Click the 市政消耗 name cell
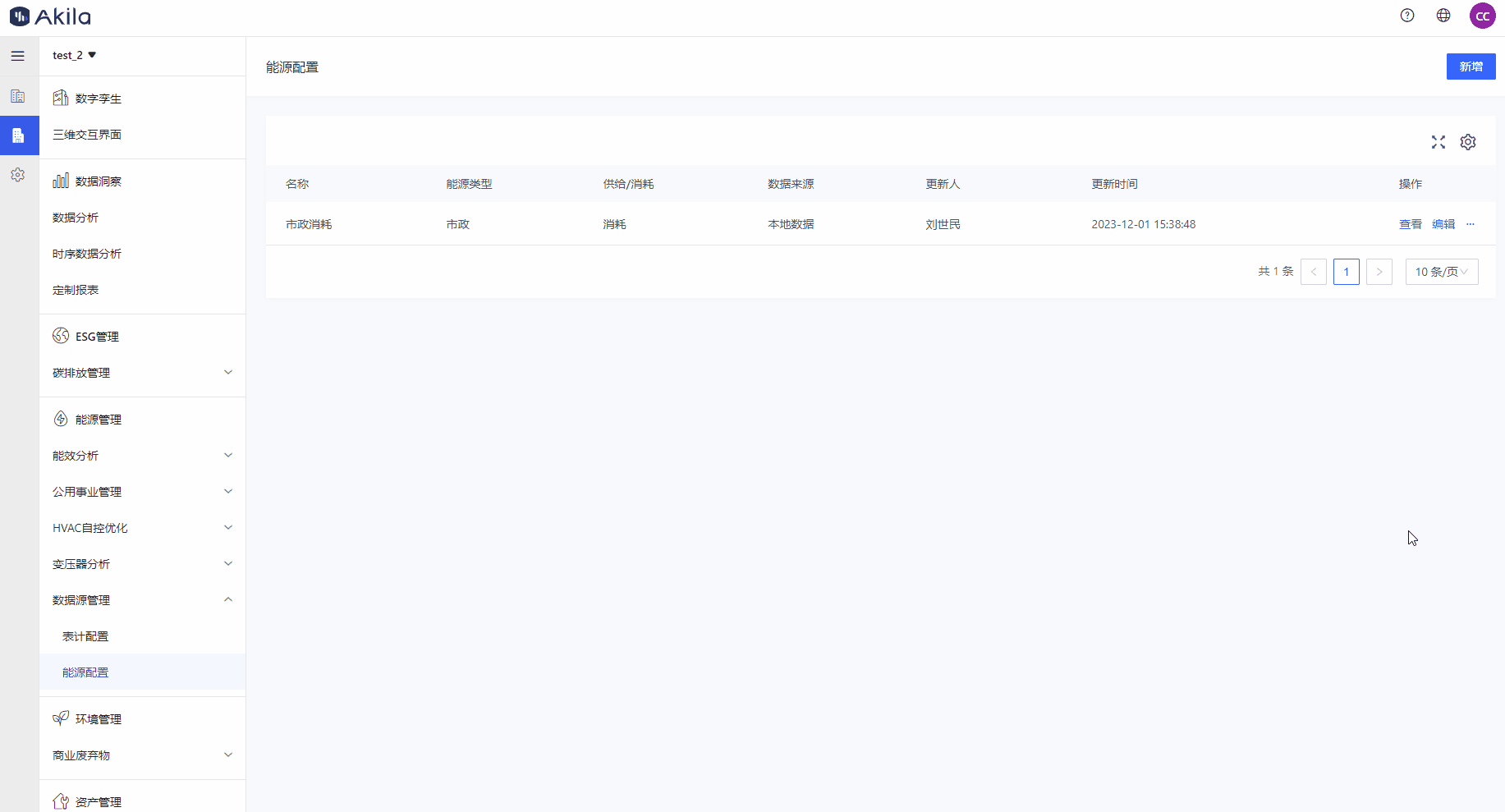The width and height of the screenshot is (1505, 812). click(x=309, y=224)
